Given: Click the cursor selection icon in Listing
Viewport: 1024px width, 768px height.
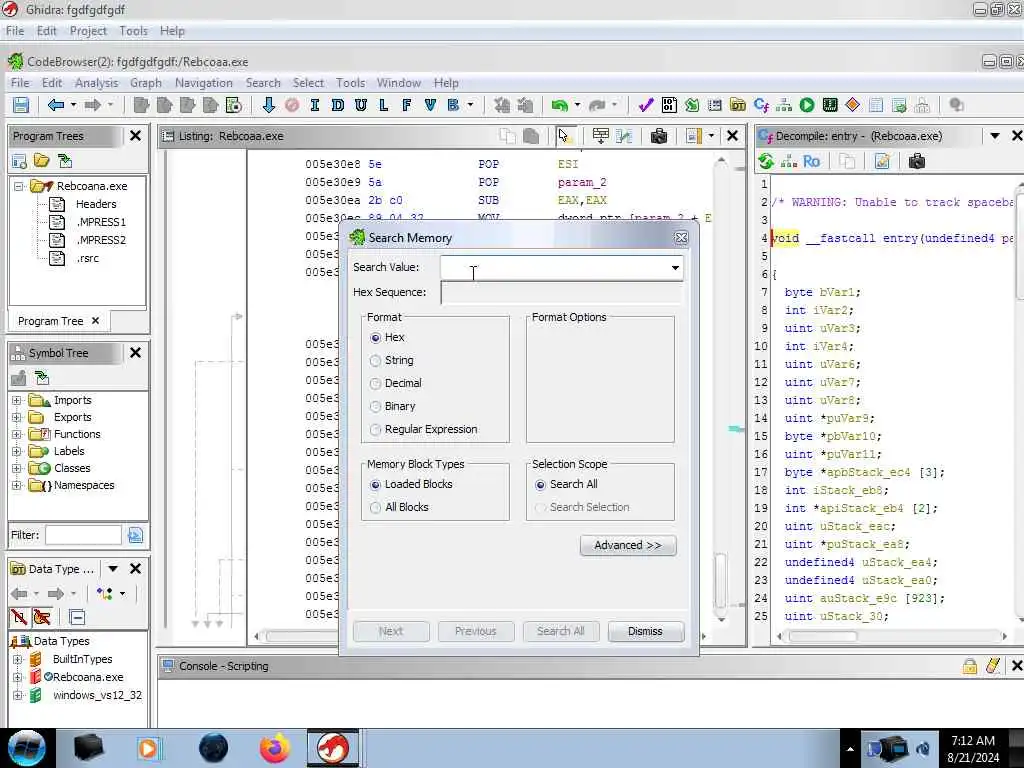Looking at the screenshot, I should (564, 136).
